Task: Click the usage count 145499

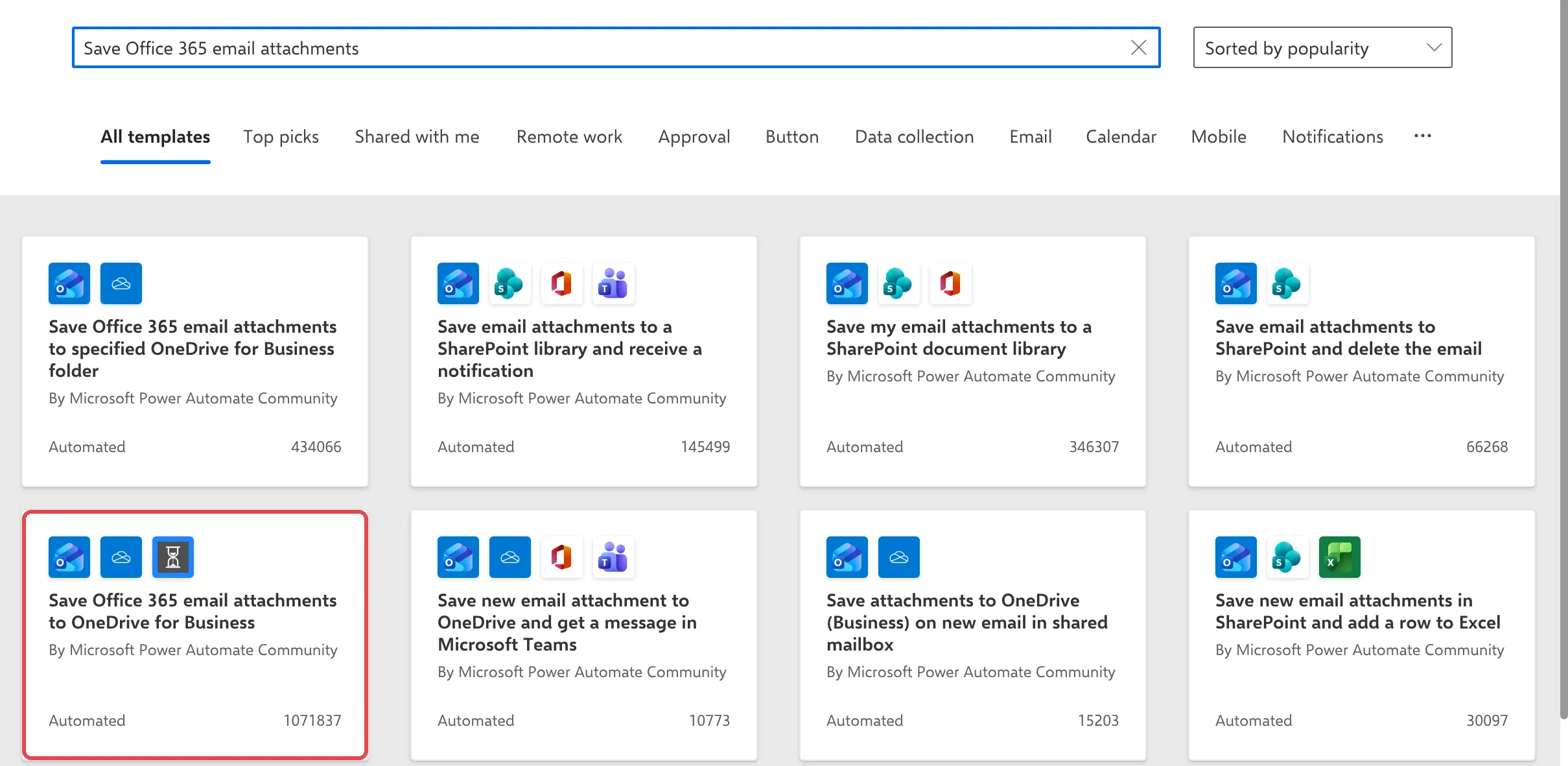Action: click(x=705, y=447)
